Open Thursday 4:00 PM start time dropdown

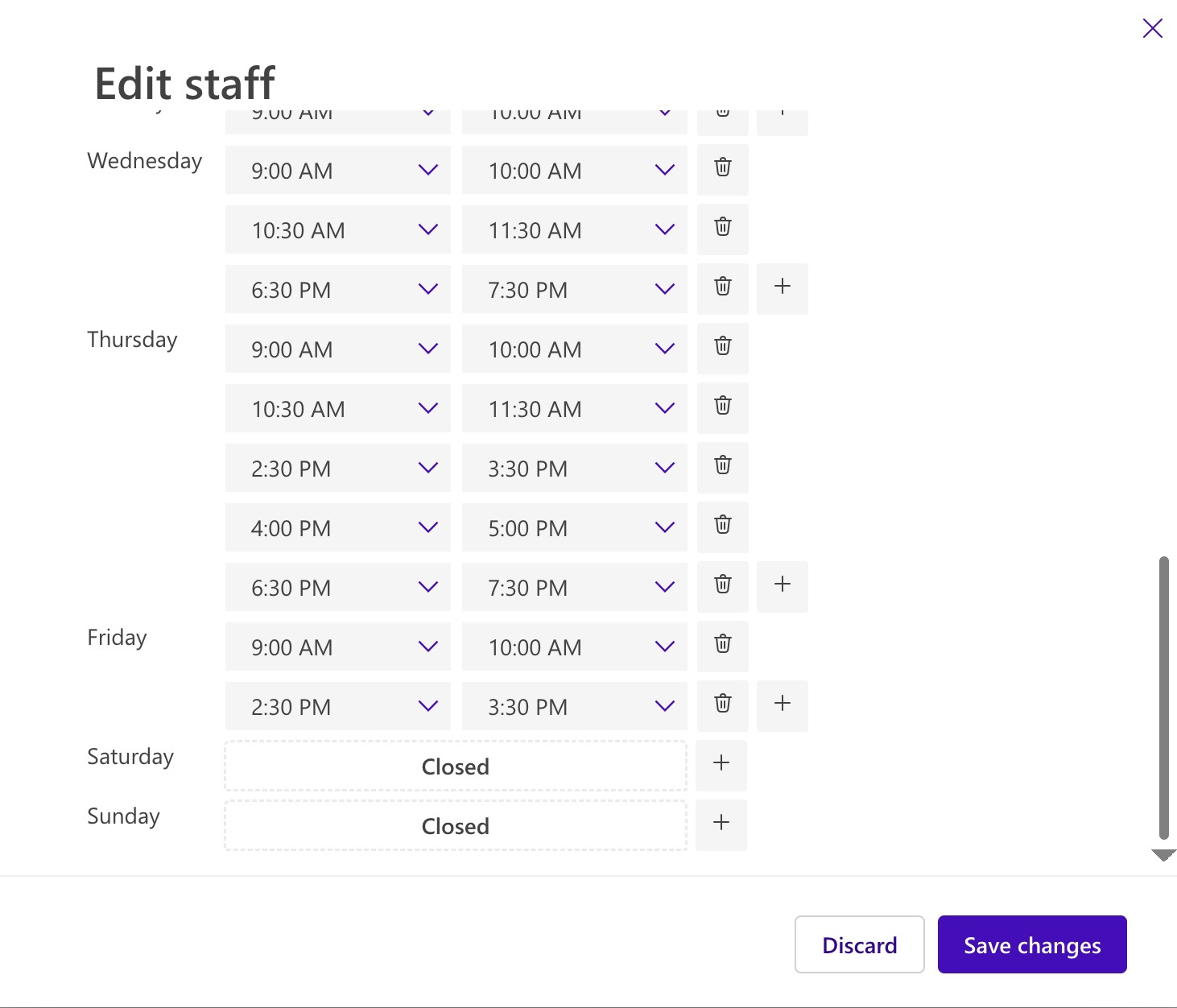tap(338, 527)
